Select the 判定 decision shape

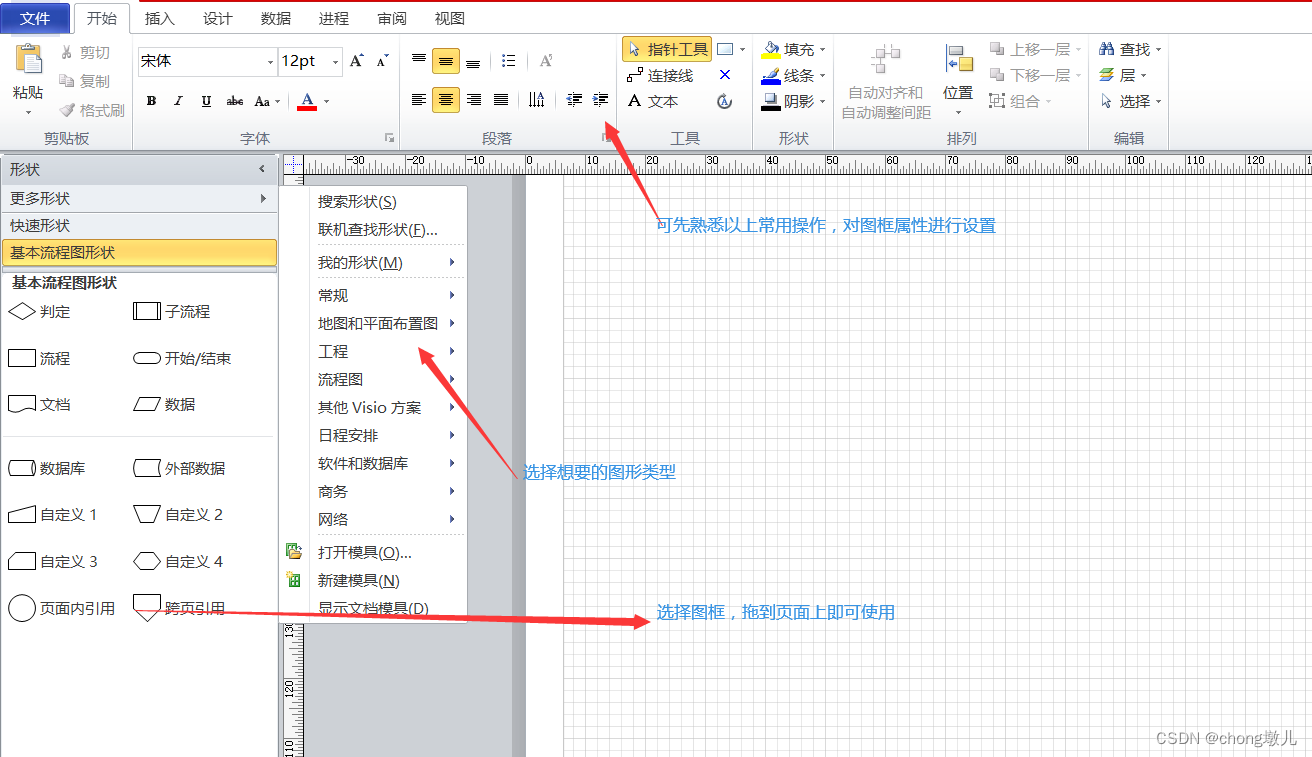[40, 312]
